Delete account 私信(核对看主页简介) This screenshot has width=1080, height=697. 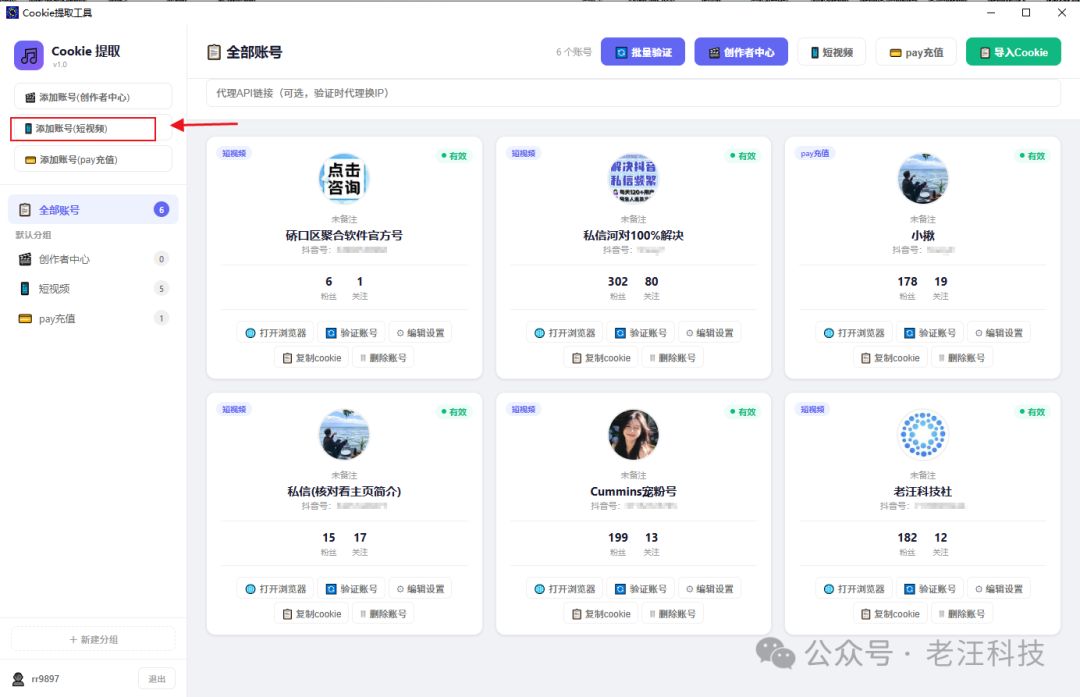pos(382,614)
